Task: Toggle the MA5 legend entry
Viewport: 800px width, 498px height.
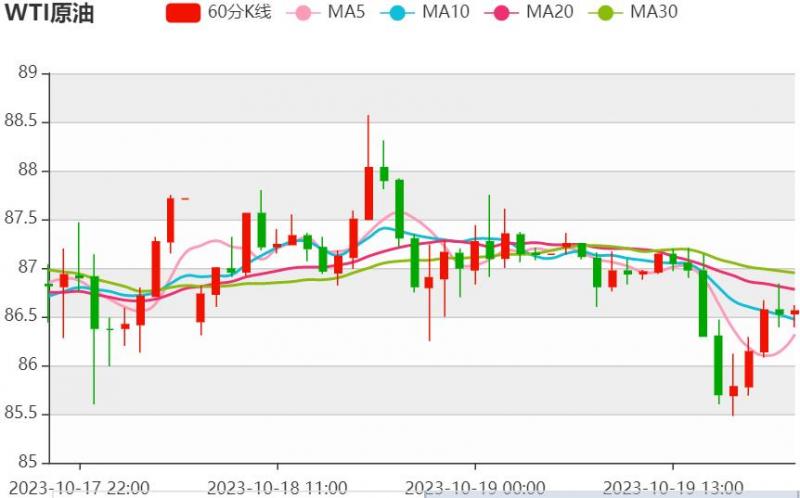Action: [326, 12]
